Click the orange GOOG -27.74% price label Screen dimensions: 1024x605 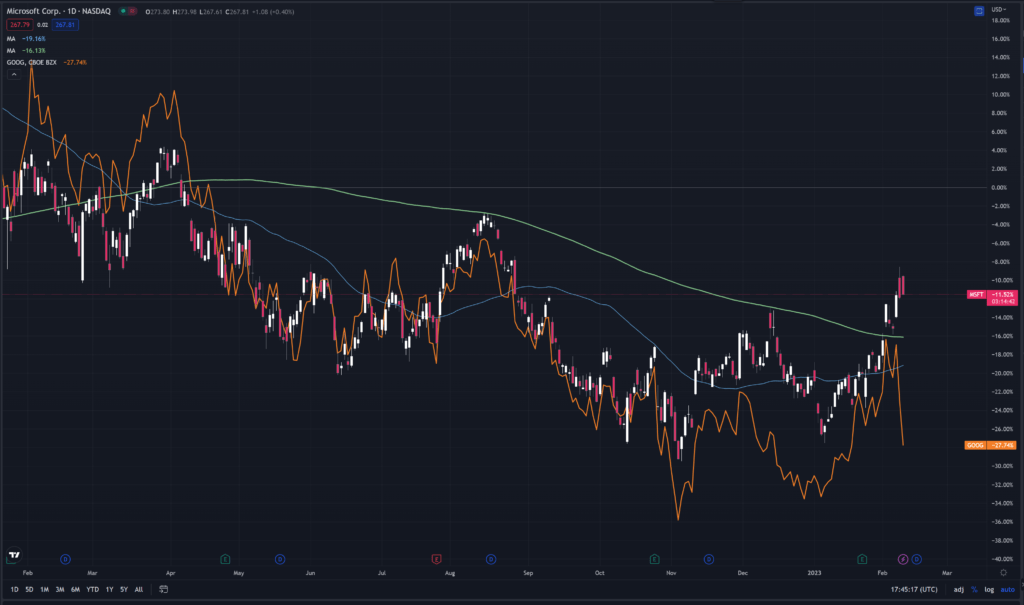click(990, 445)
